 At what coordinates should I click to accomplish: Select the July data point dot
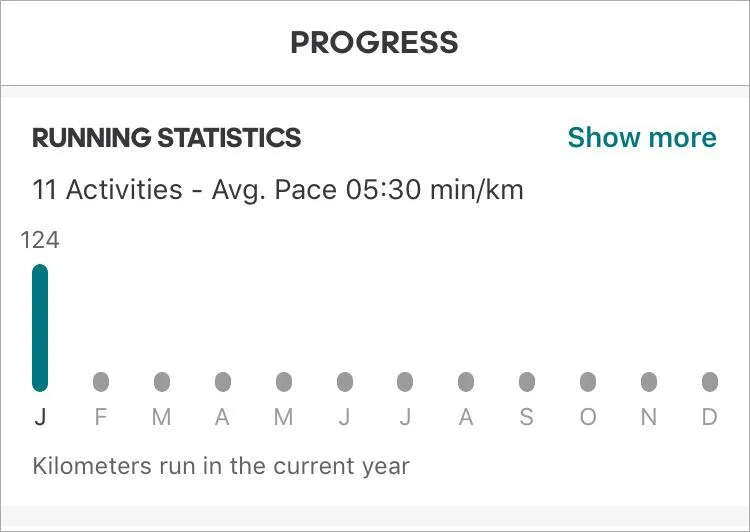(x=405, y=382)
